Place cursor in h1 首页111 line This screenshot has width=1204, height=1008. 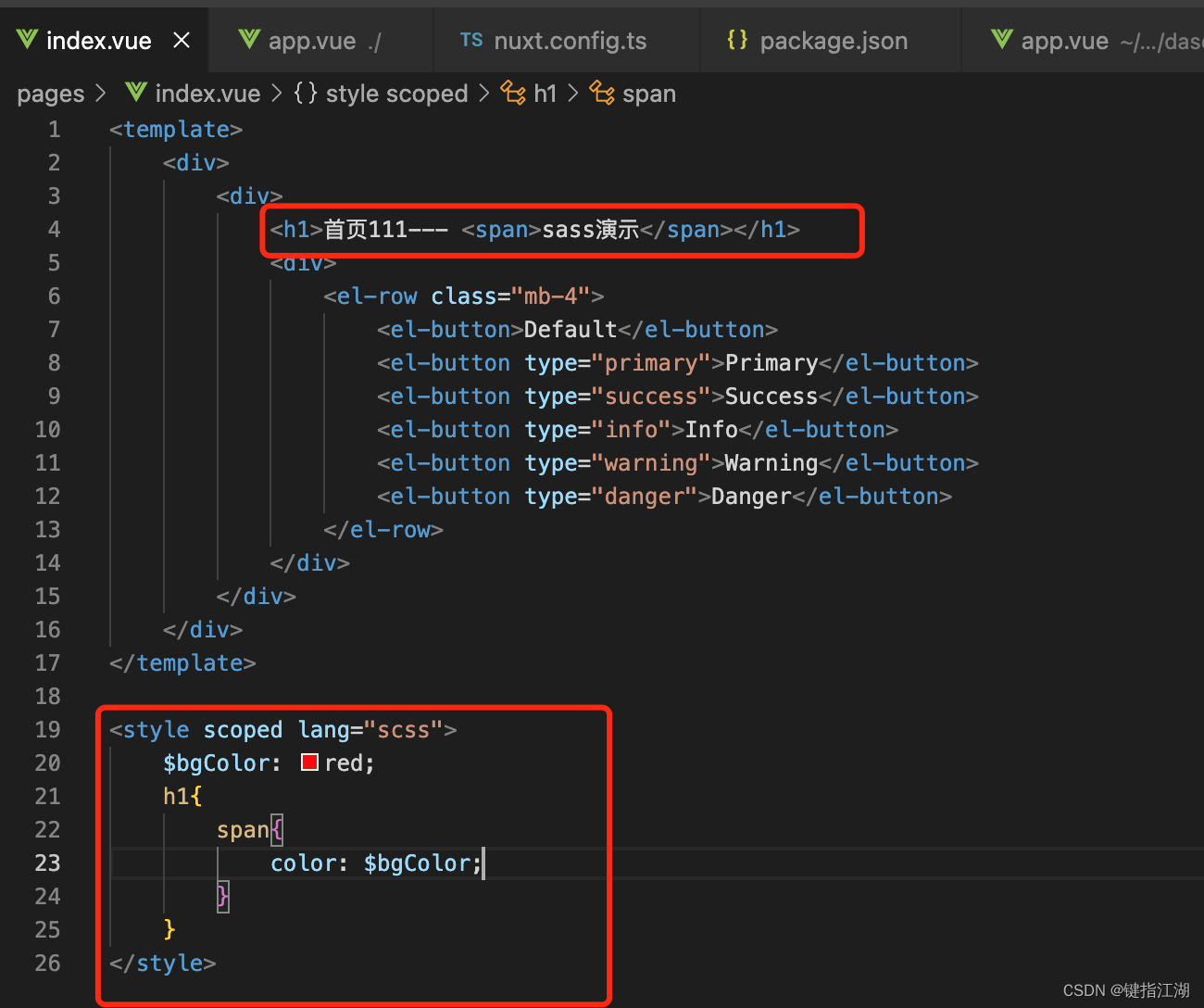point(534,230)
